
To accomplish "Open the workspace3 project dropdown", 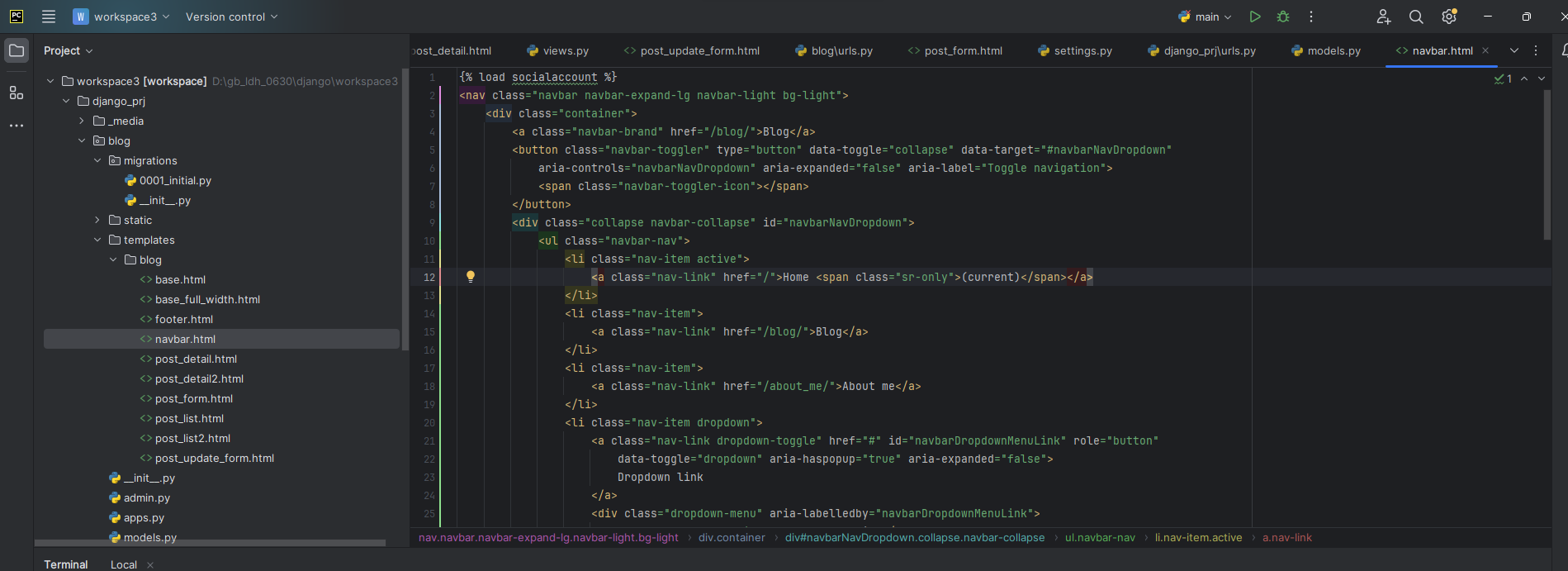I will pyautogui.click(x=121, y=17).
